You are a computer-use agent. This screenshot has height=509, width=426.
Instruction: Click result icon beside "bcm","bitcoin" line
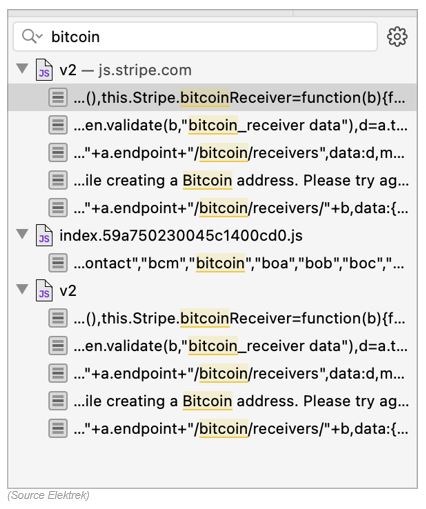point(58,263)
